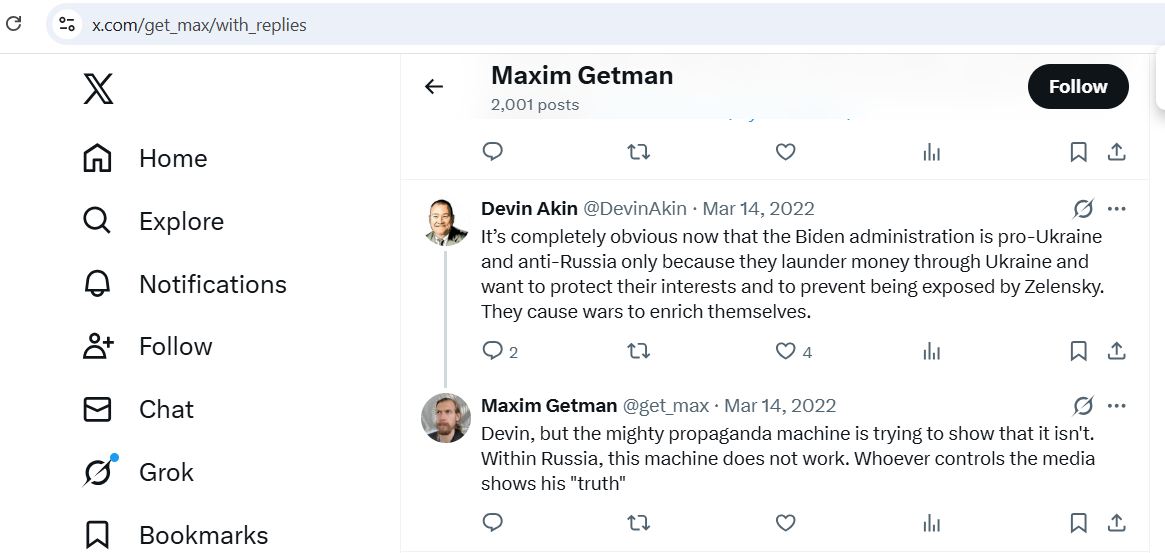
Task: Open the @DevinAkin handle link
Action: (x=634, y=209)
